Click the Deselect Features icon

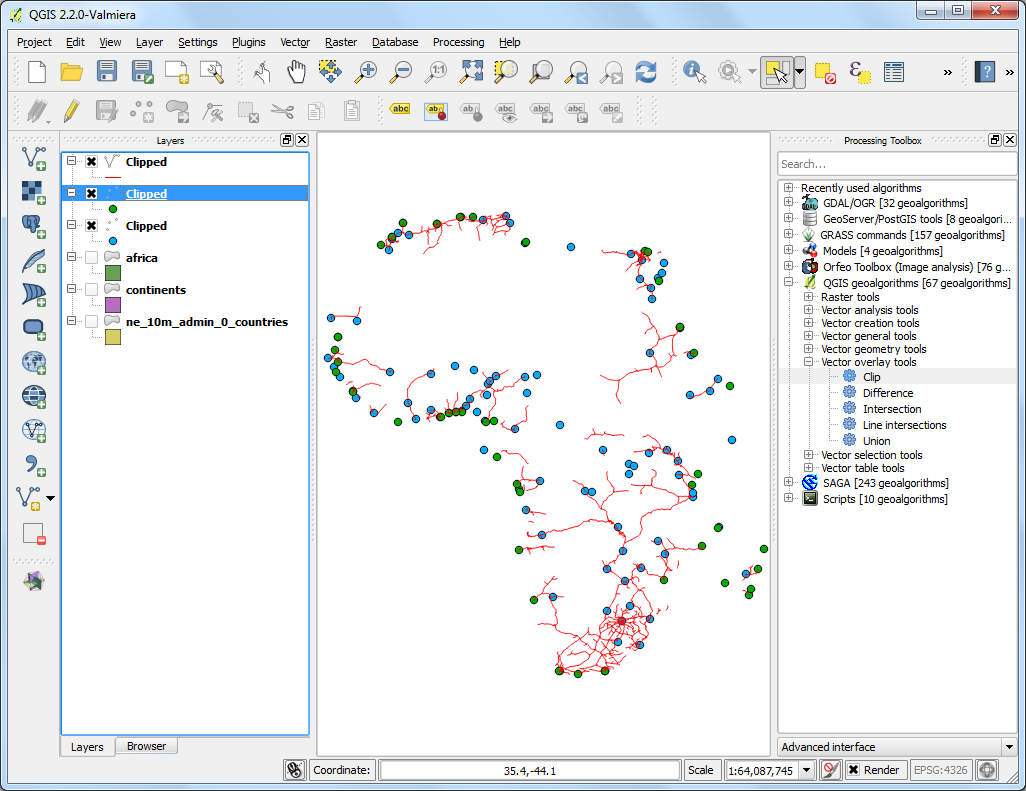click(825, 72)
